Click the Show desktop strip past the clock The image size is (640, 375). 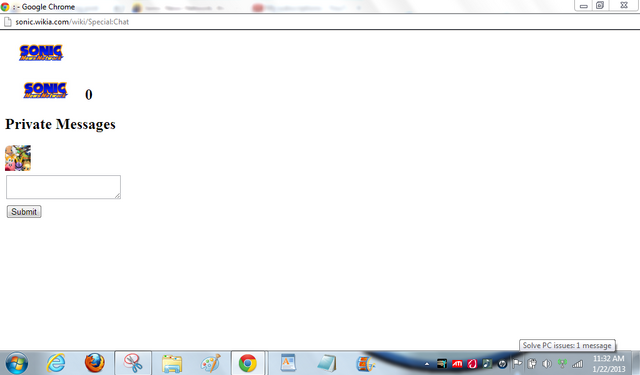click(636, 363)
